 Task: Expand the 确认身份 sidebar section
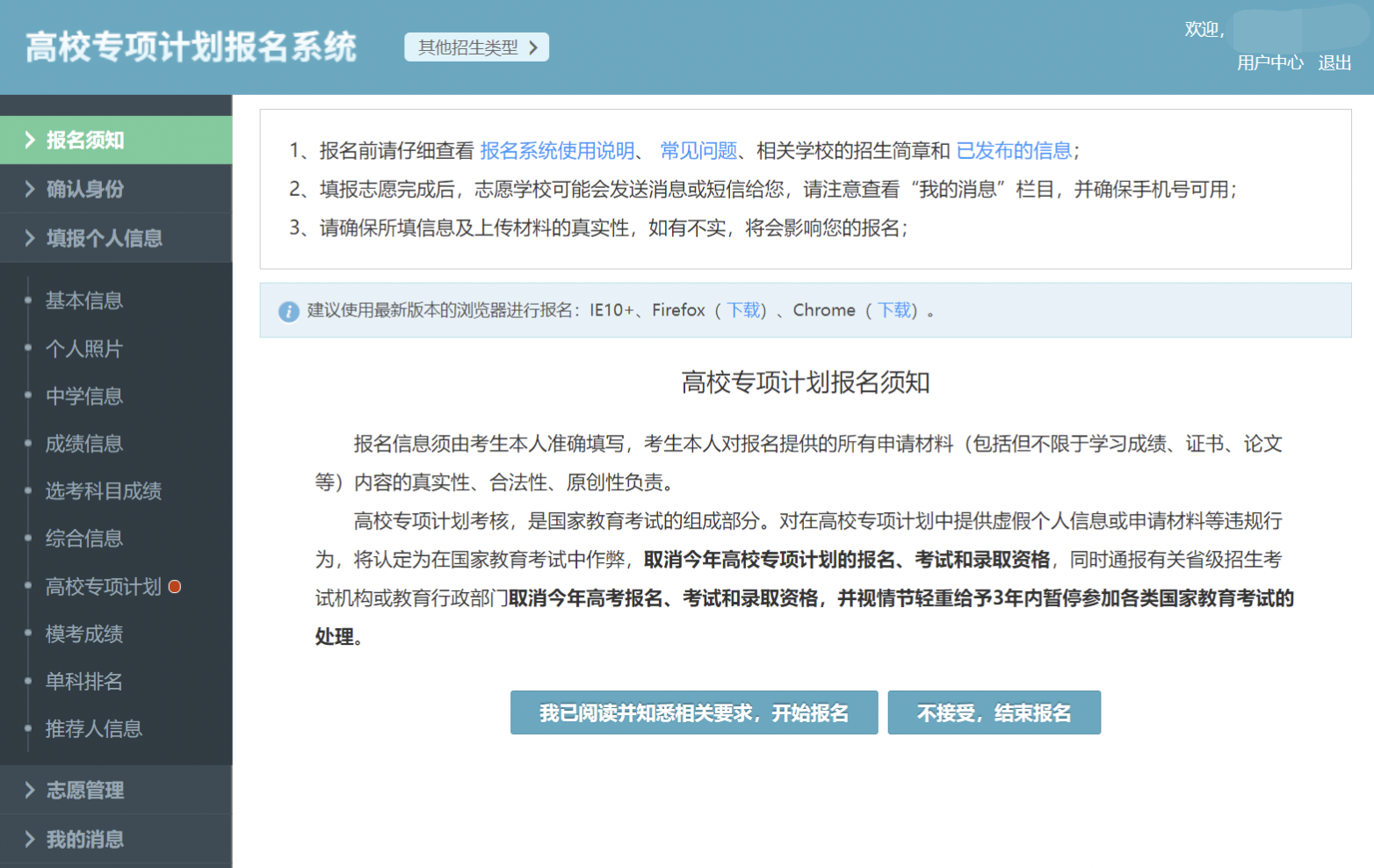[x=85, y=189]
